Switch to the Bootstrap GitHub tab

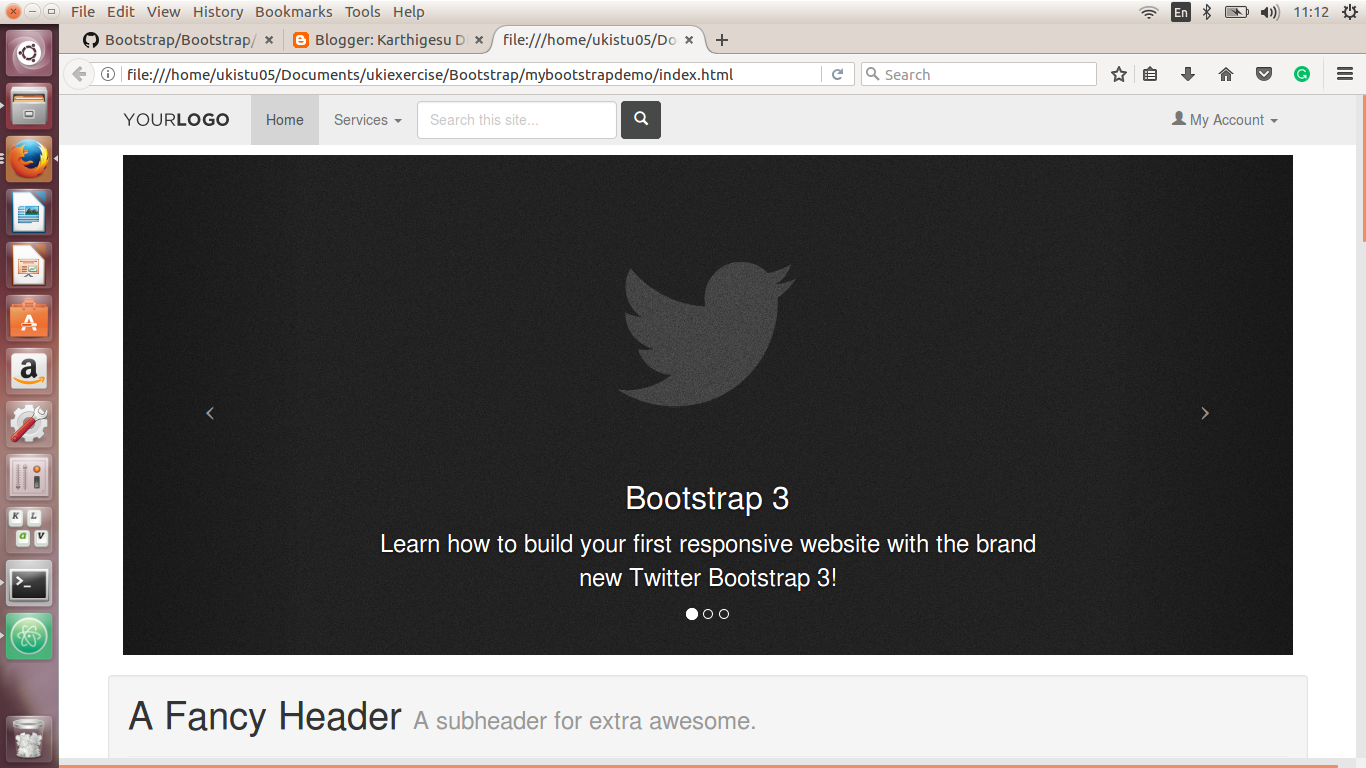pos(179,40)
